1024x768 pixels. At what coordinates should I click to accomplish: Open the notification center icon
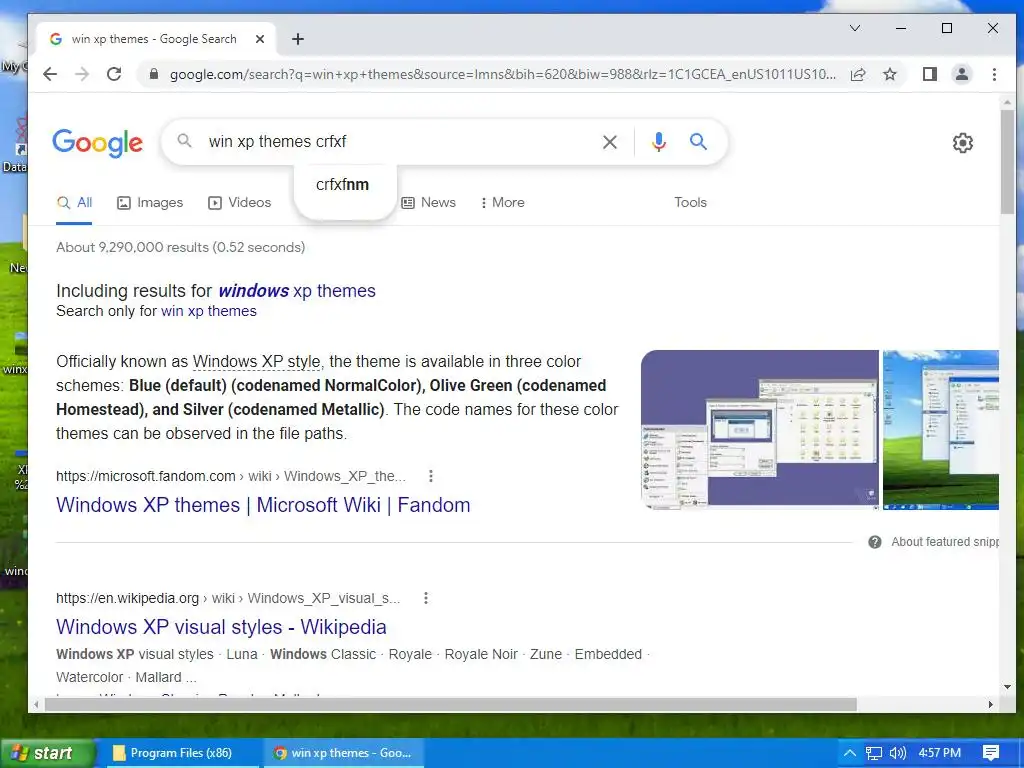click(x=991, y=753)
